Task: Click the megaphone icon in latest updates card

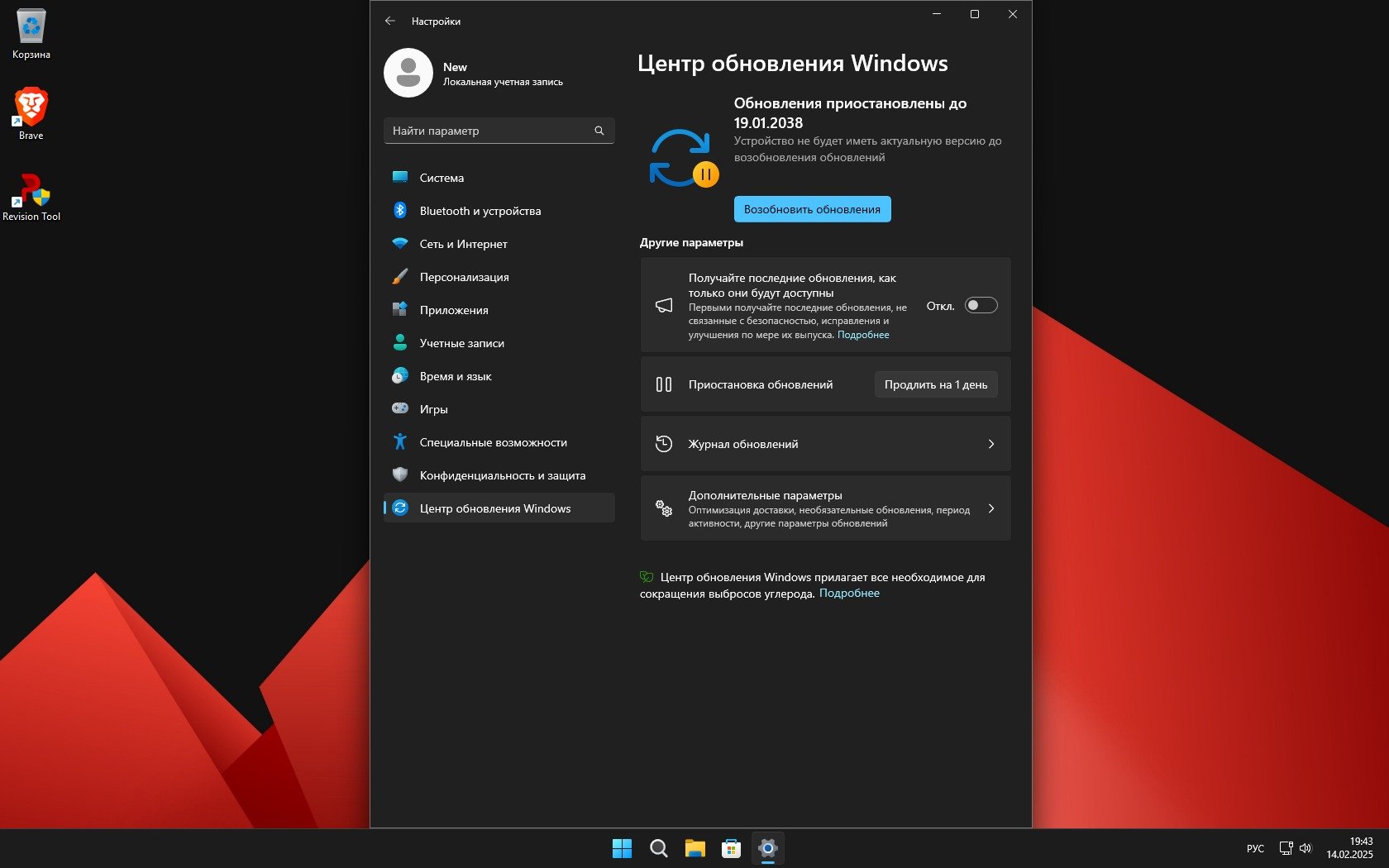Action: 664,306
